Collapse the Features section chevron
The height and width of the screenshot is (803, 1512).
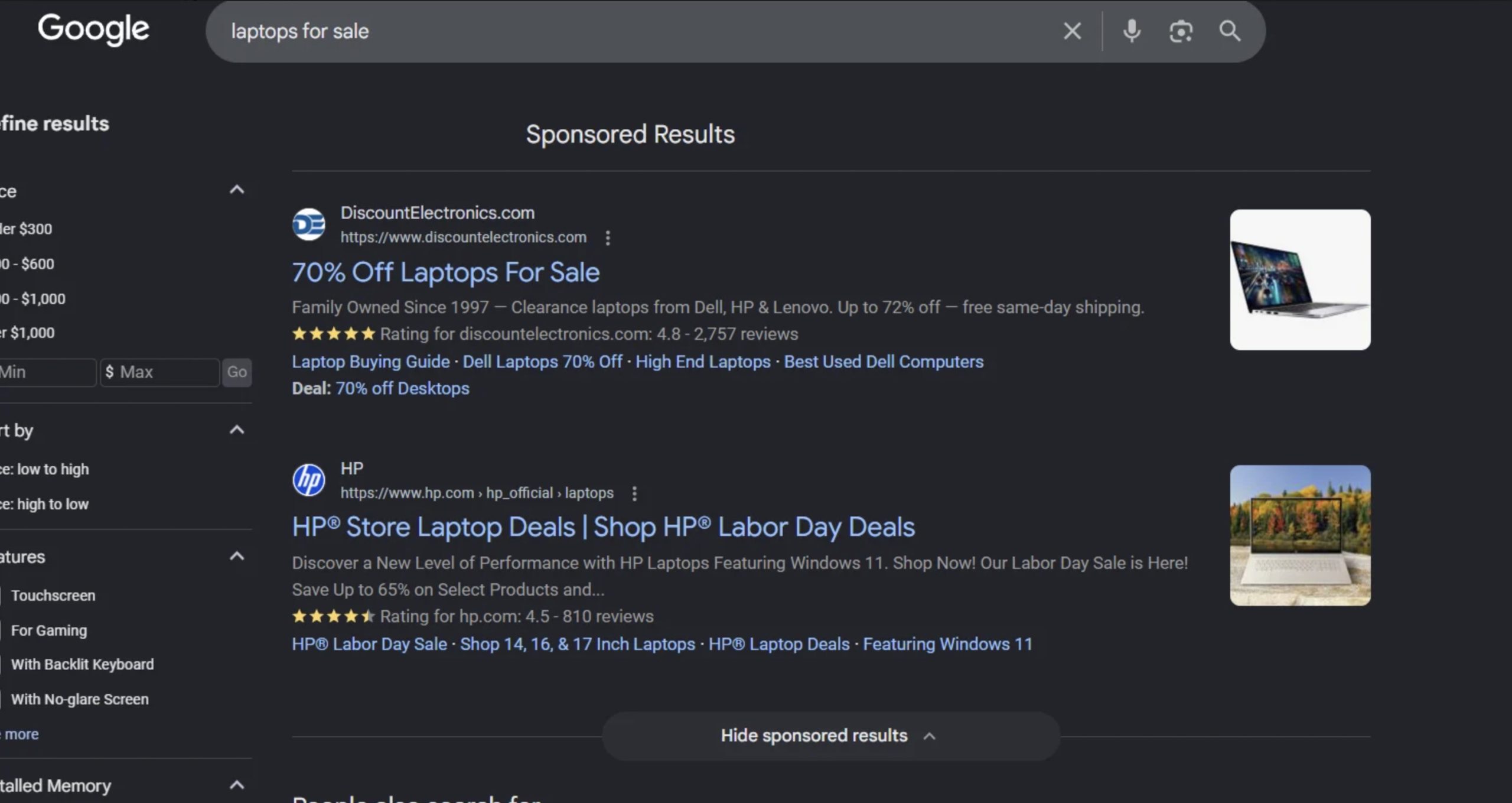click(237, 556)
